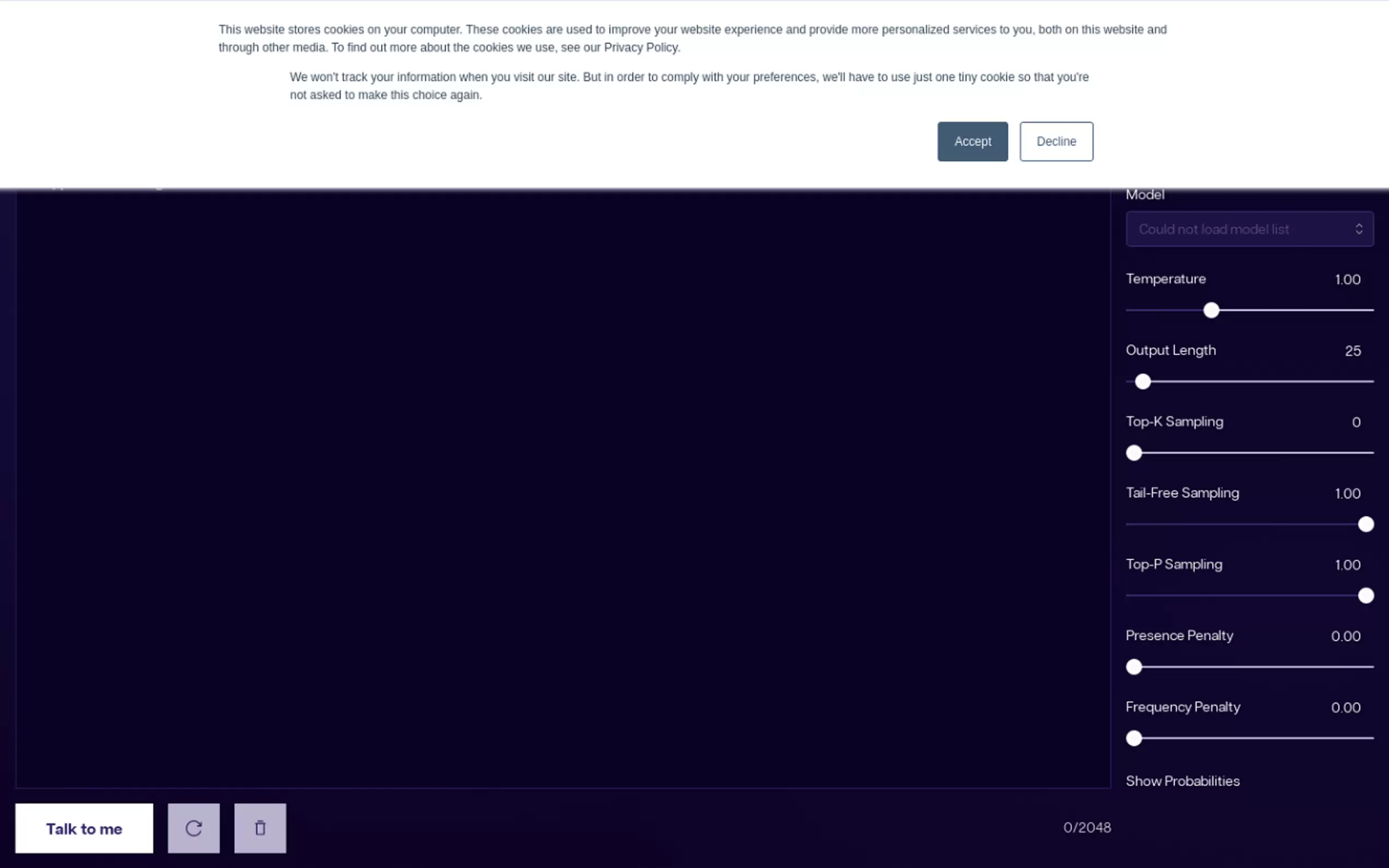The height and width of the screenshot is (868, 1389).
Task: Click the Top-P Sampling slider handle
Action: pos(1365,596)
